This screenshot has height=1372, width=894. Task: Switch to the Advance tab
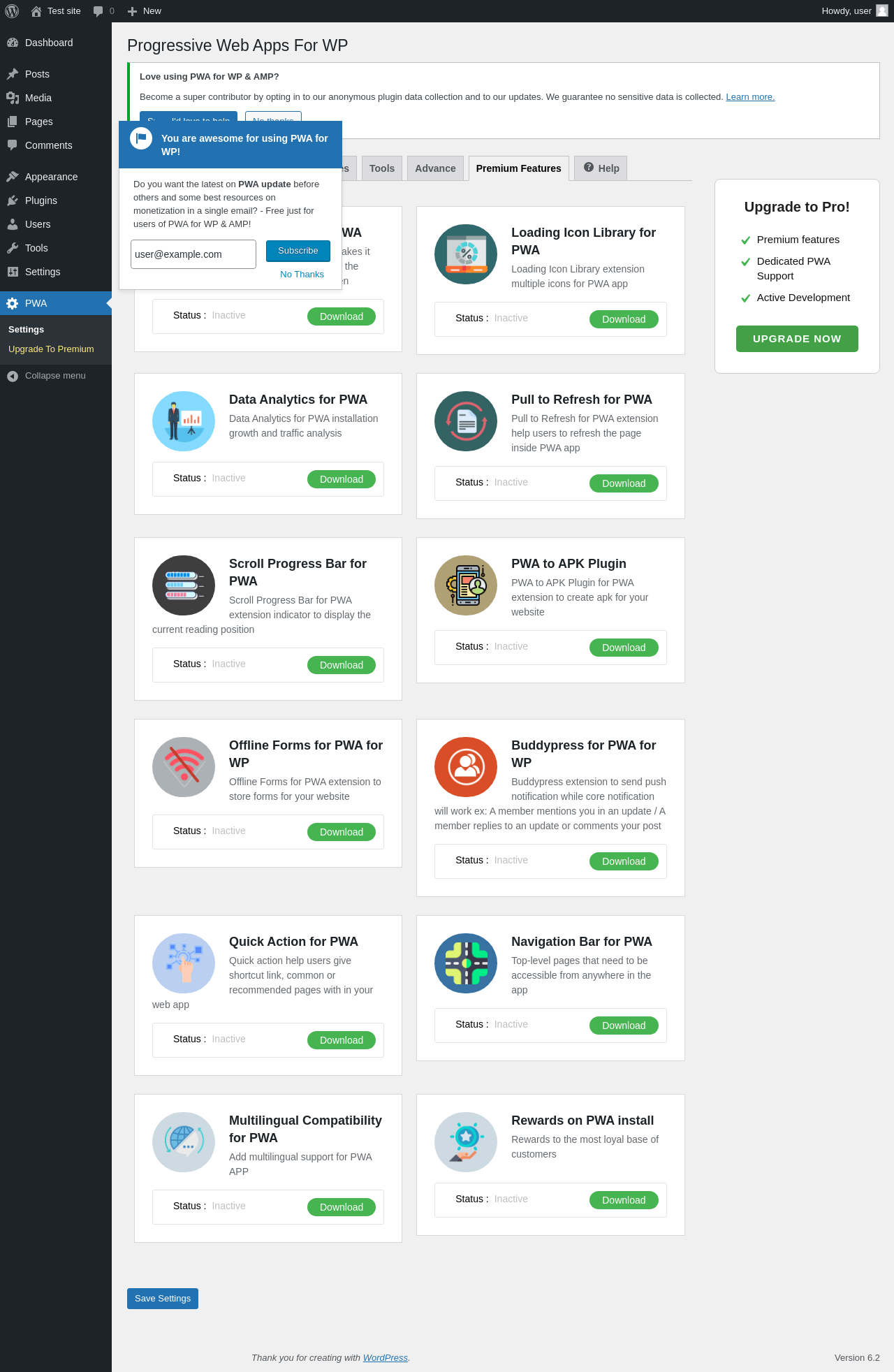coord(435,168)
